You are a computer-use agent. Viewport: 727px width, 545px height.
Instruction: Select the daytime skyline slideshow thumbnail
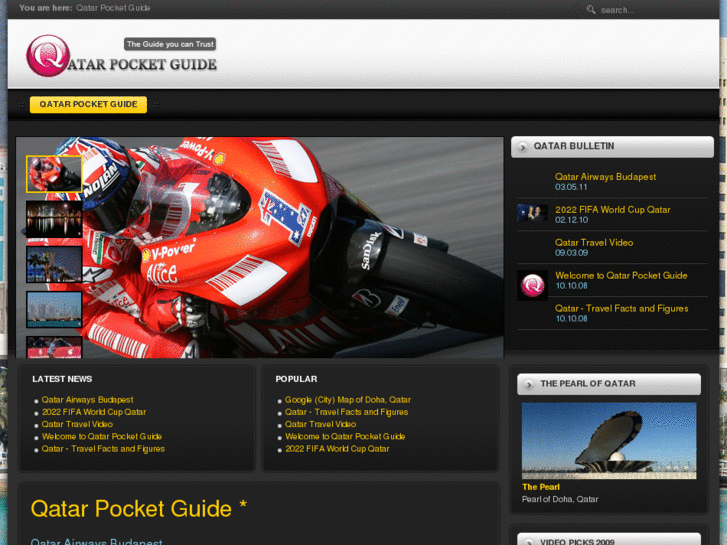click(54, 309)
